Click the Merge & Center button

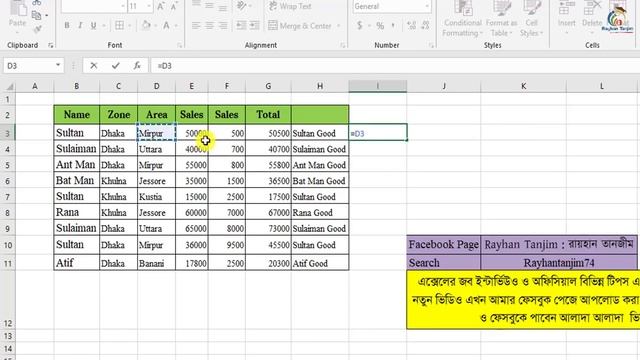(300, 26)
